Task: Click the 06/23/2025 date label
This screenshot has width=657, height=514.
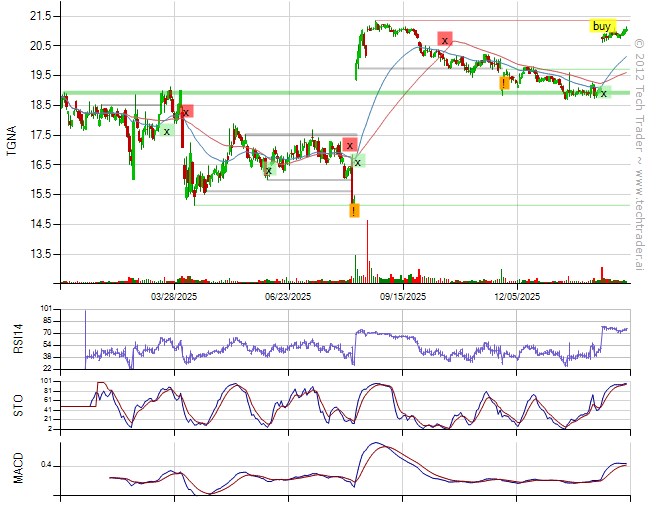Action: pyautogui.click(x=288, y=297)
